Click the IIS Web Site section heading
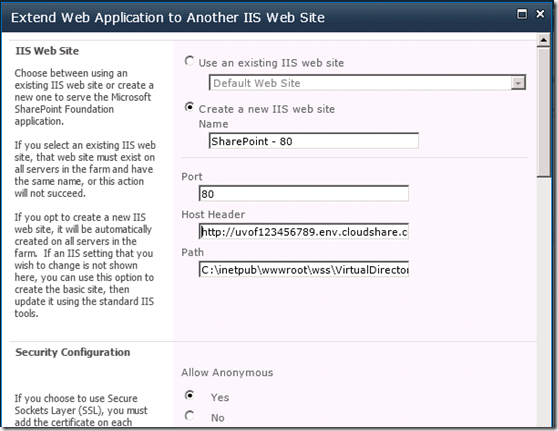The width and height of the screenshot is (558, 431). coord(47,51)
